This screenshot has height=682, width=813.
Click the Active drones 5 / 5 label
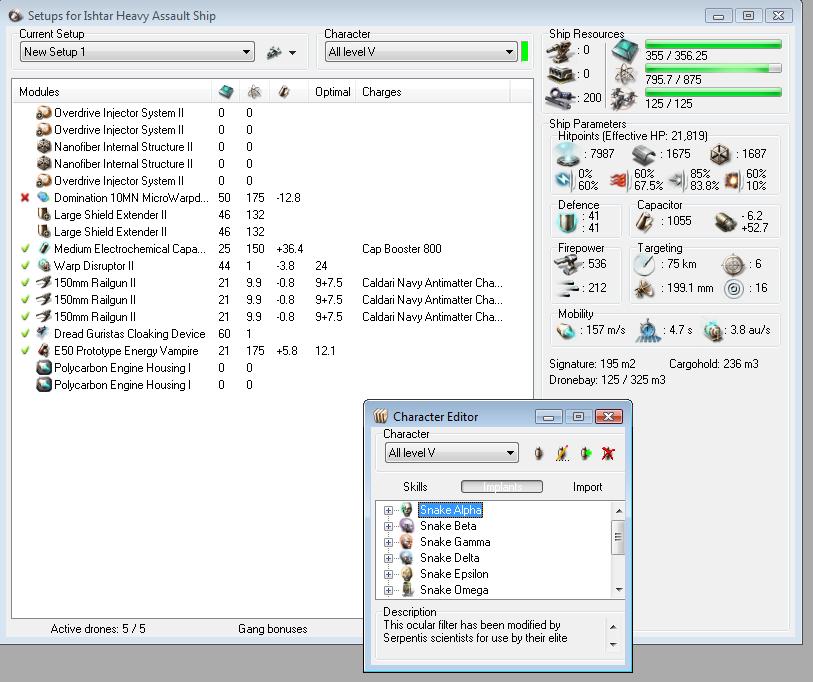[x=98, y=629]
